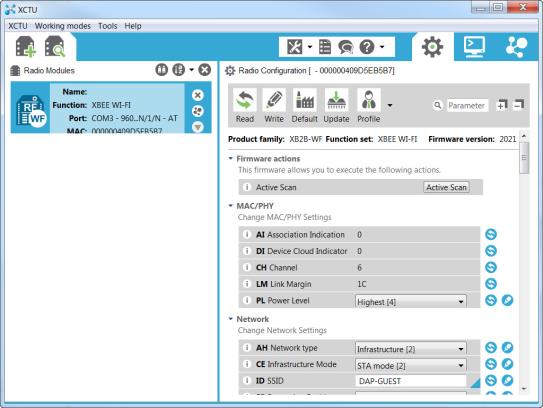Close all radio modules icon
Viewport: 543px width, 408px height.
tap(205, 70)
